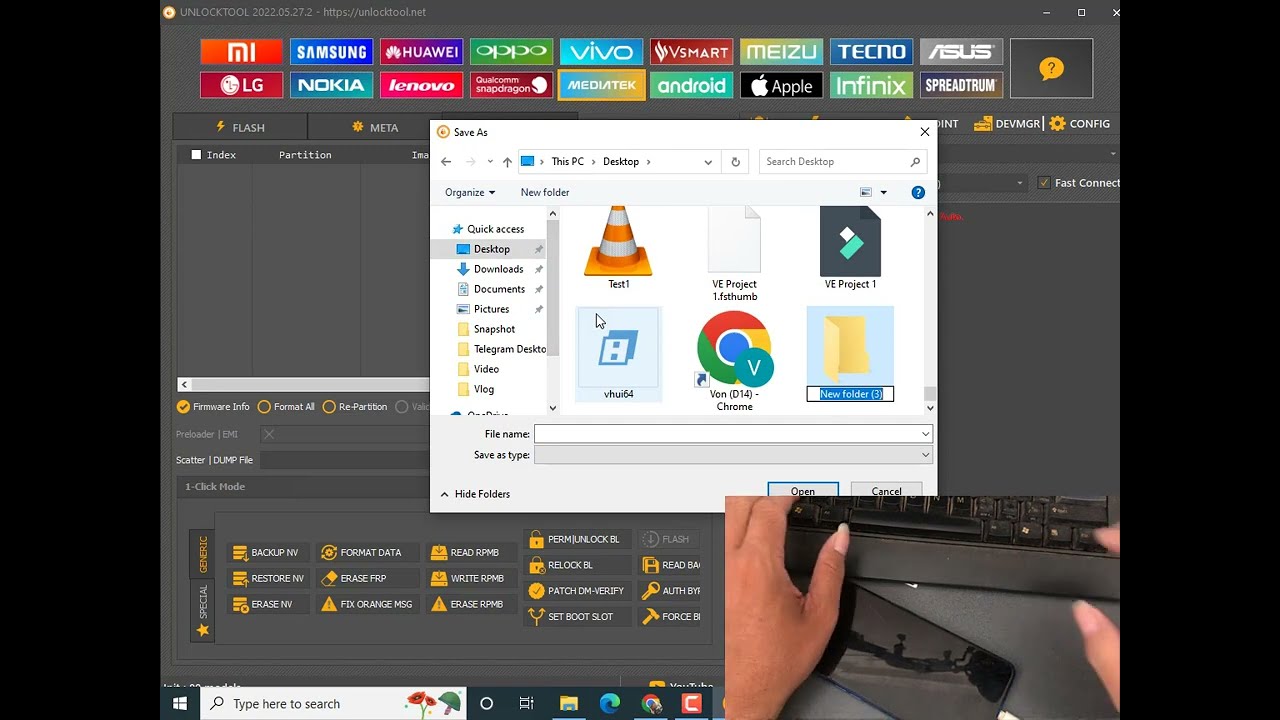Image resolution: width=1280 pixels, height=720 pixels.
Task: Open the Organize dropdown menu
Action: (x=470, y=192)
